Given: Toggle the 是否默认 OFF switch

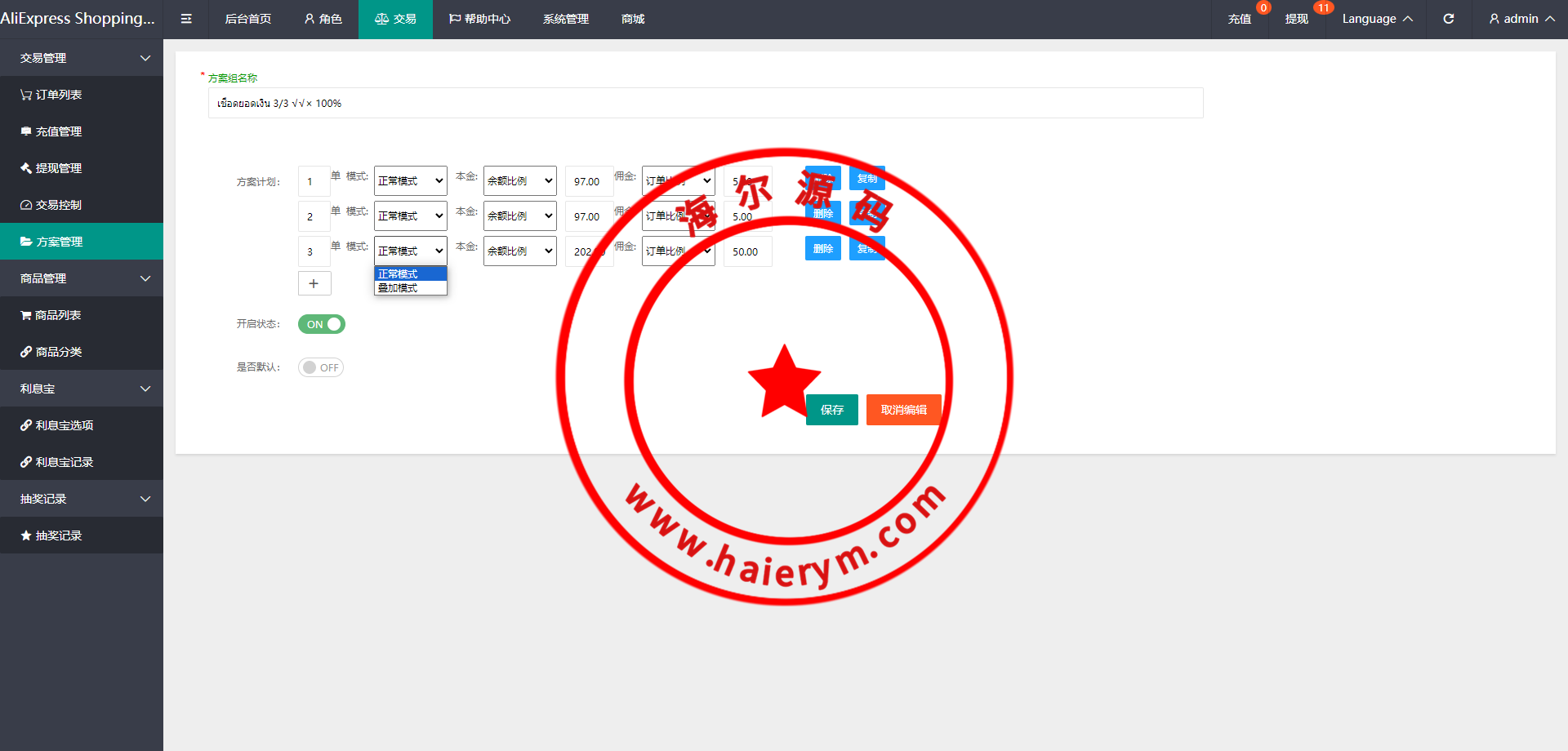Looking at the screenshot, I should pyautogui.click(x=321, y=367).
